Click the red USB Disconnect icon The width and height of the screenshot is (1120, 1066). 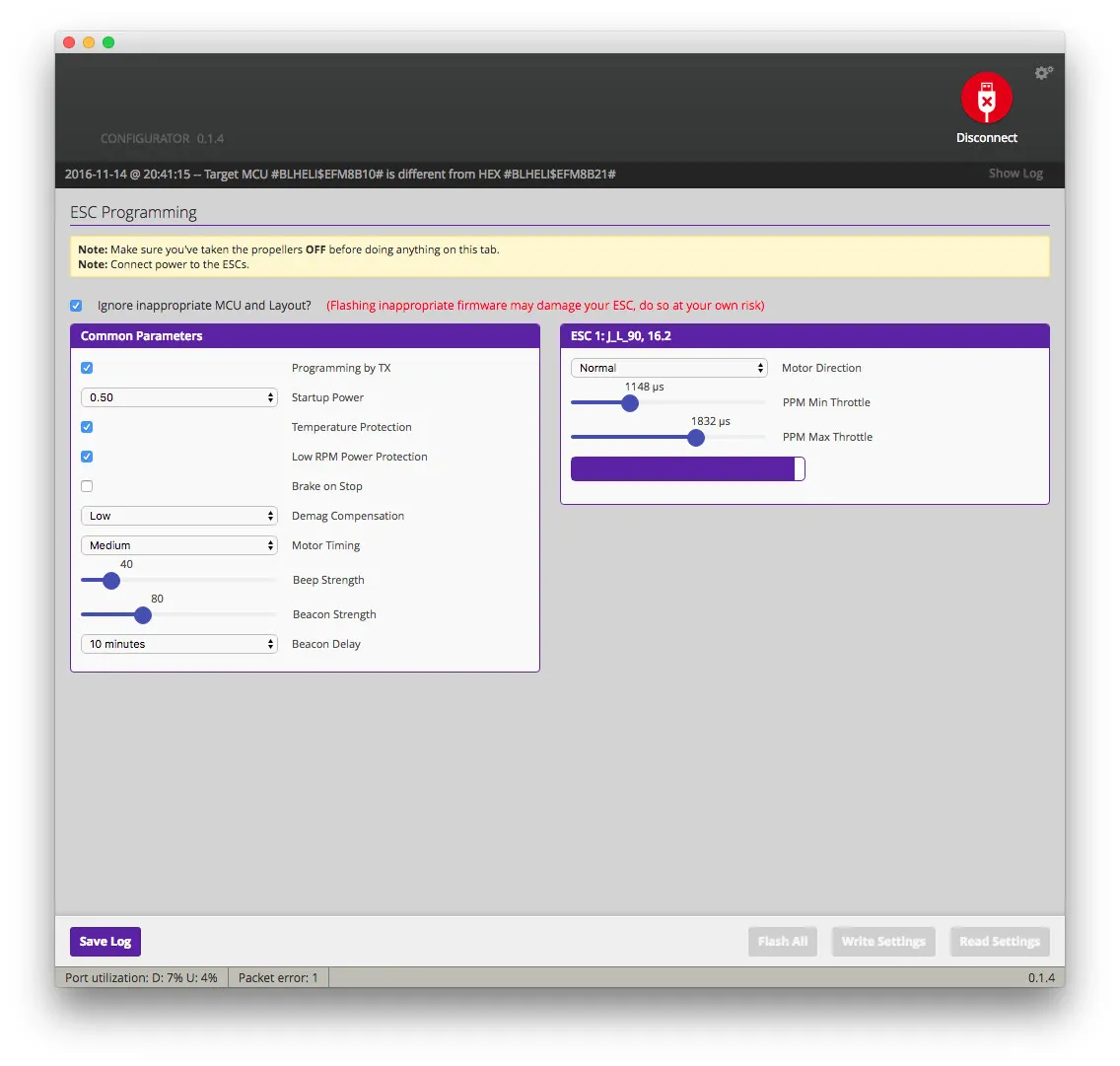(986, 99)
